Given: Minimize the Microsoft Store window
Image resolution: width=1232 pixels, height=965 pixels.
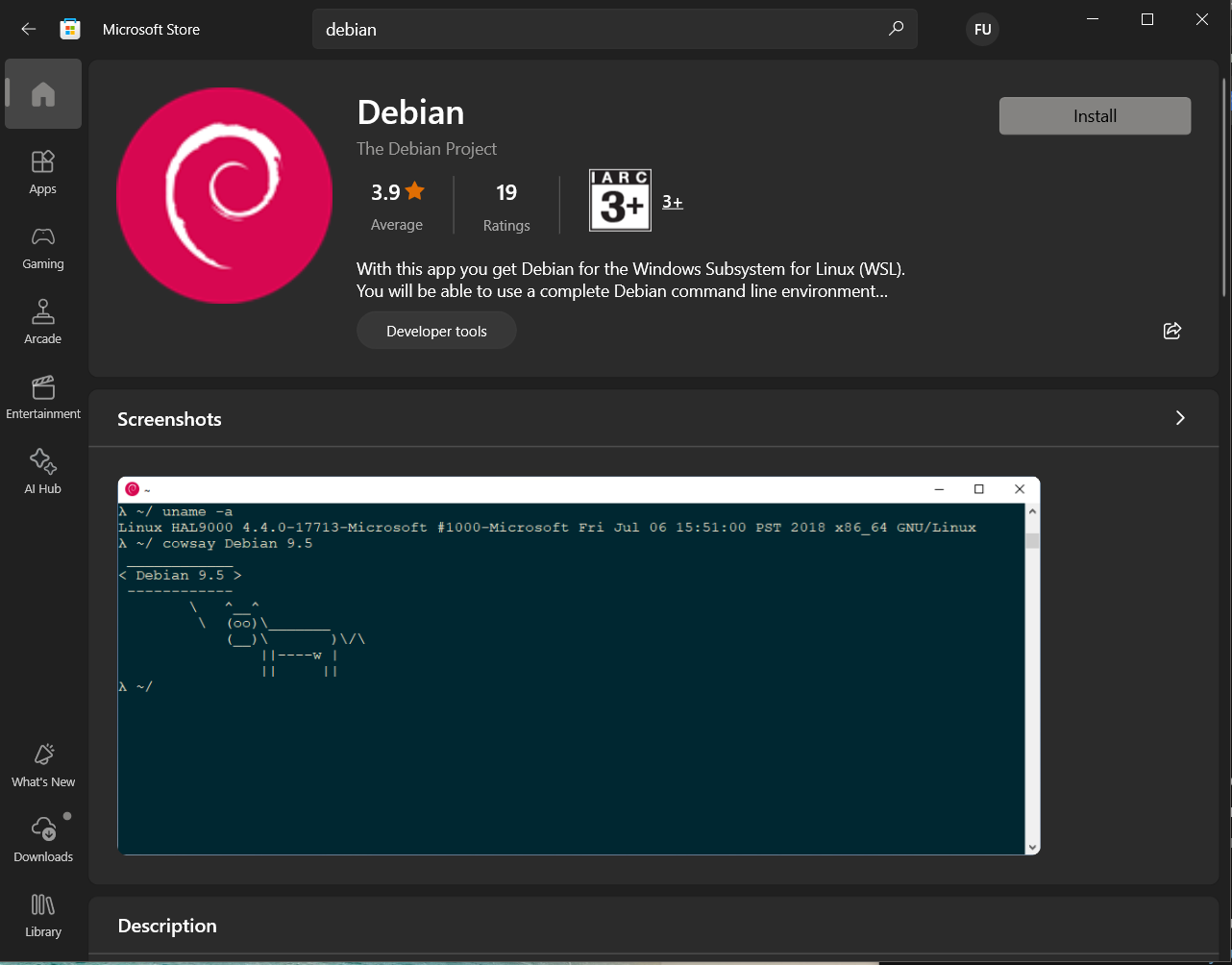Looking at the screenshot, I should [1092, 19].
